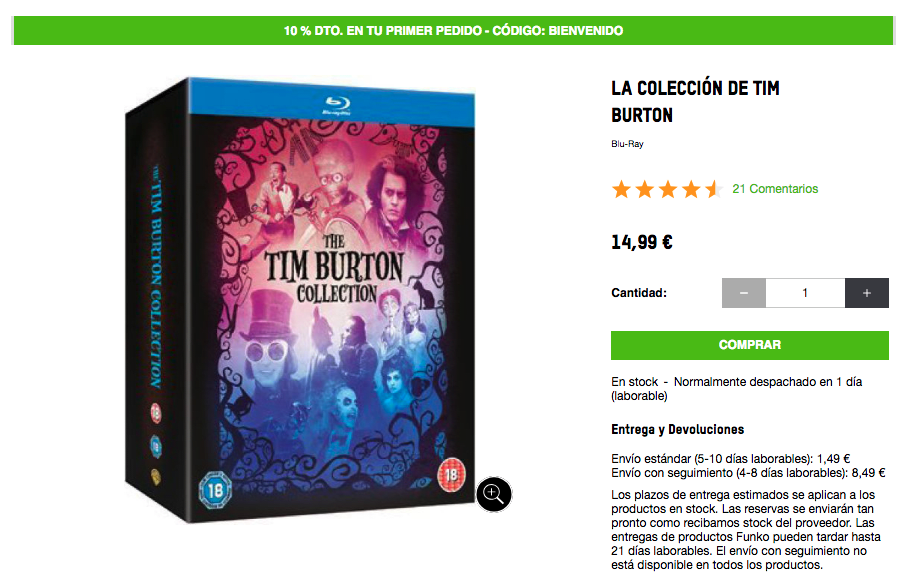Screen dimensions: 898x578
Task: Click the Blu-ray logo on the box top
Action: [336, 105]
